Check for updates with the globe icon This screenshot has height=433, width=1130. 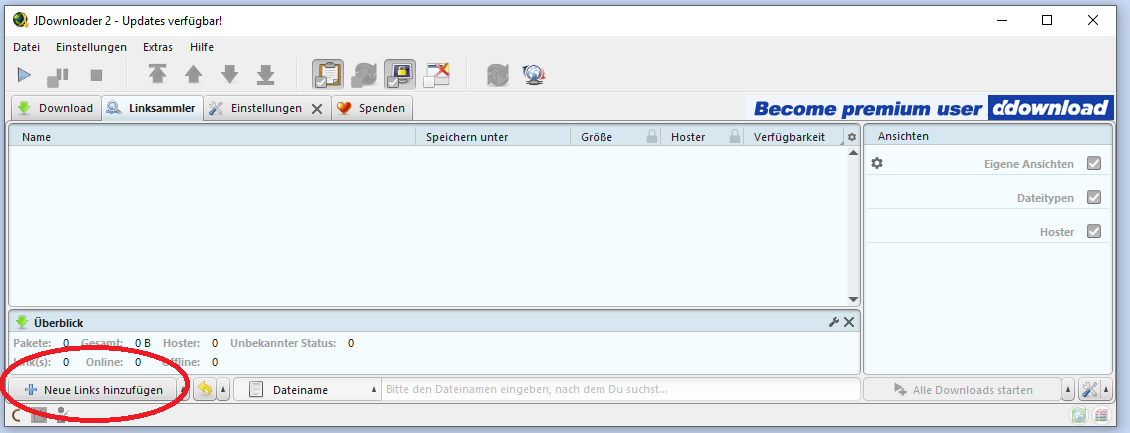(534, 74)
